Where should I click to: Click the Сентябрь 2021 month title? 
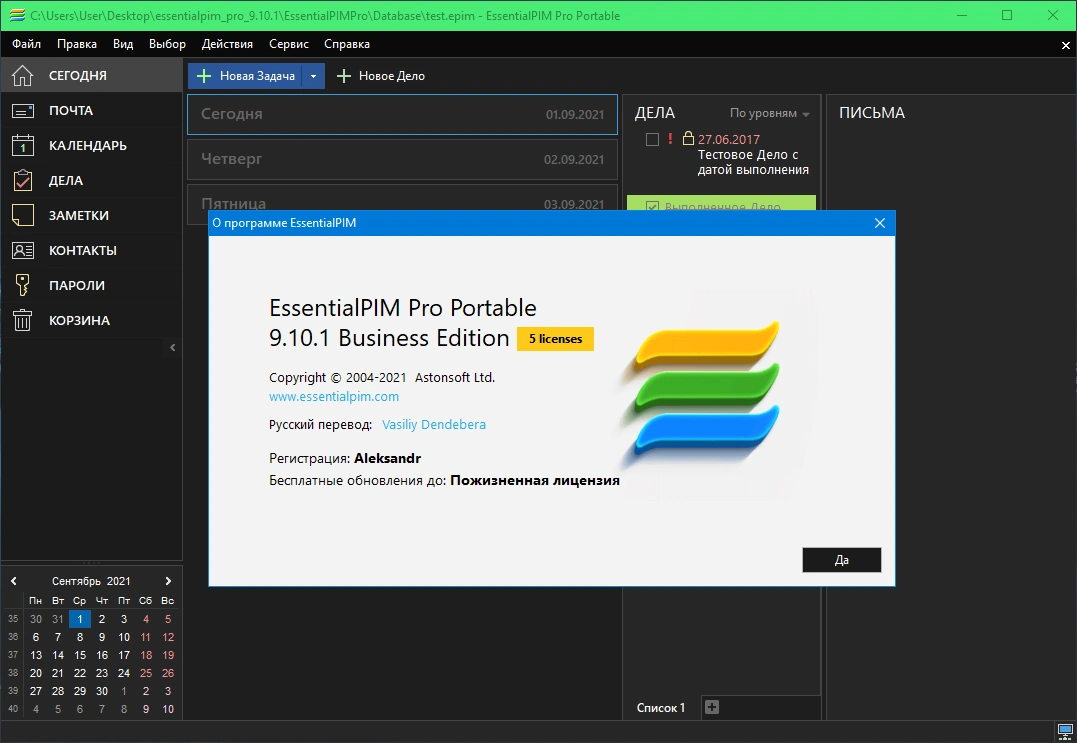pos(91,581)
